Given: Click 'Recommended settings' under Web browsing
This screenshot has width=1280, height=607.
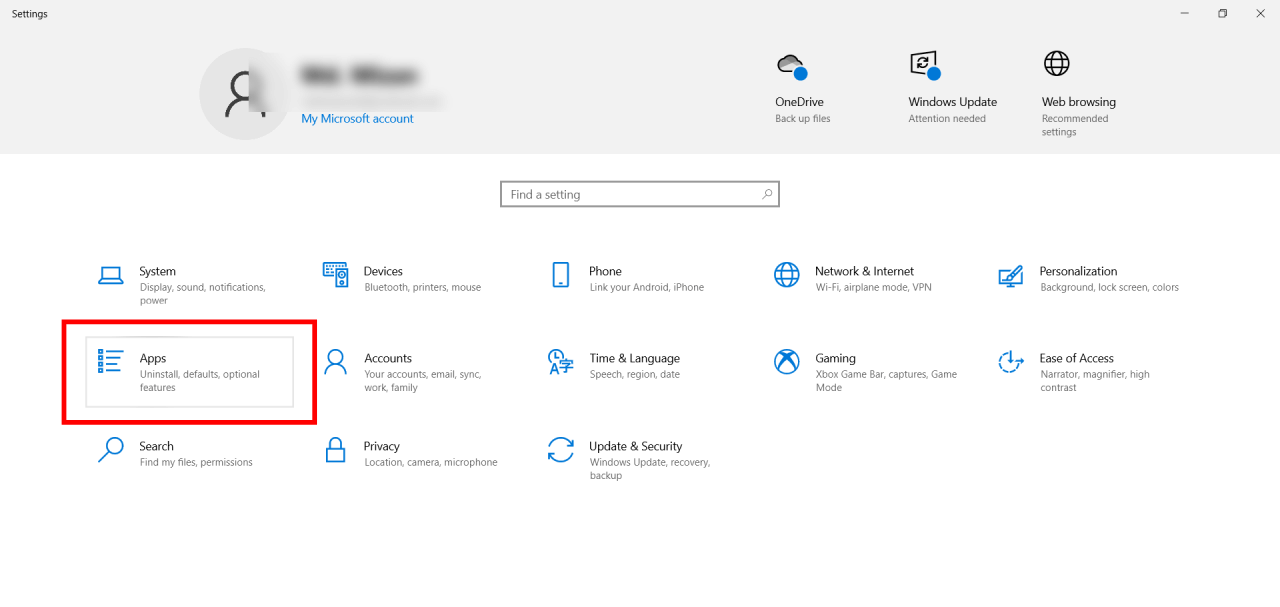Looking at the screenshot, I should 1075,125.
